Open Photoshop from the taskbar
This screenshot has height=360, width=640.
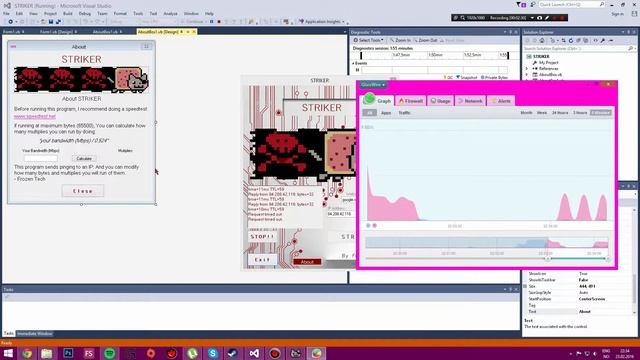(x=68, y=353)
